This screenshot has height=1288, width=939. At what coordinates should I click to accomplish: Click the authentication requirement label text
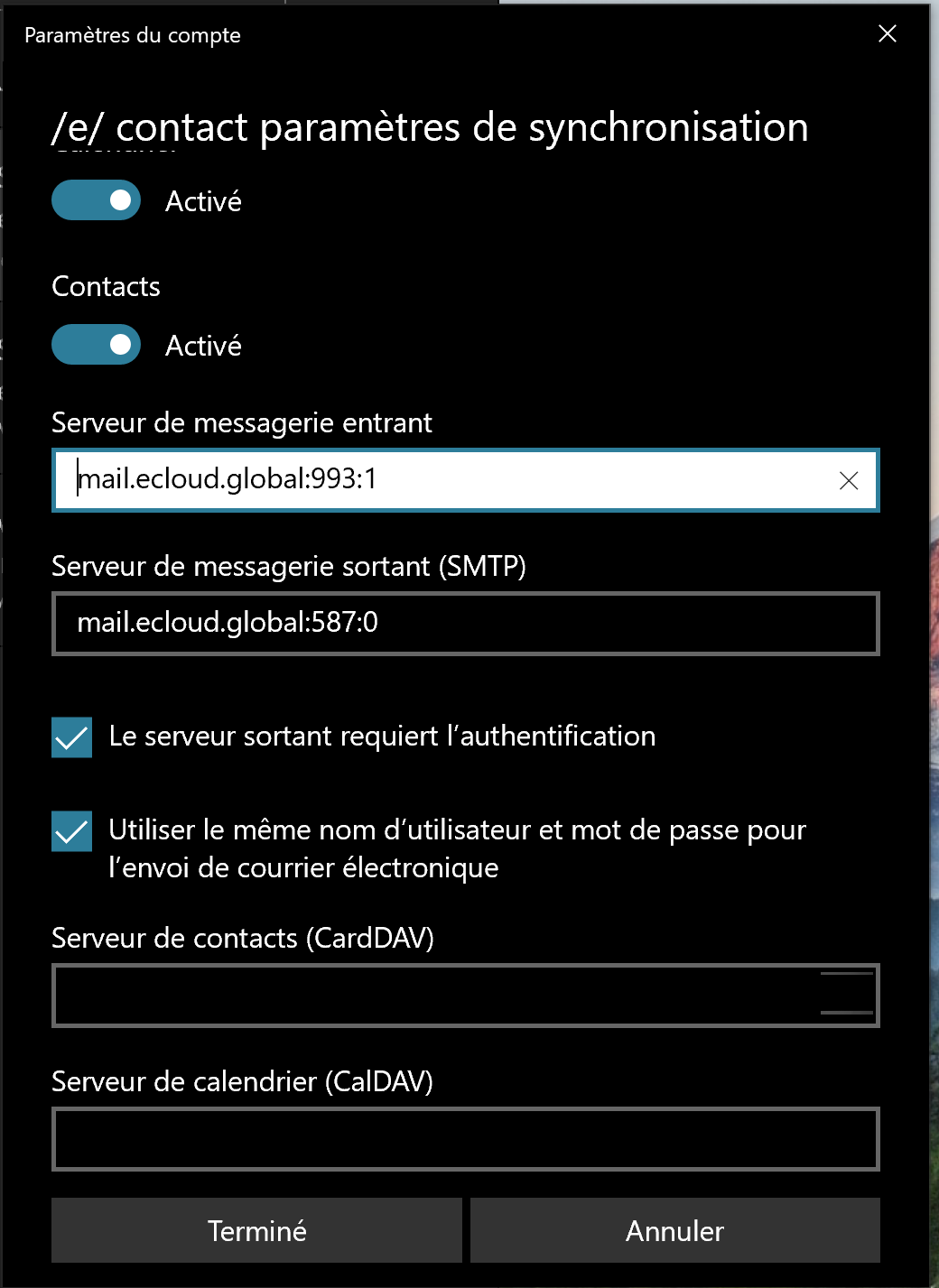(x=382, y=737)
